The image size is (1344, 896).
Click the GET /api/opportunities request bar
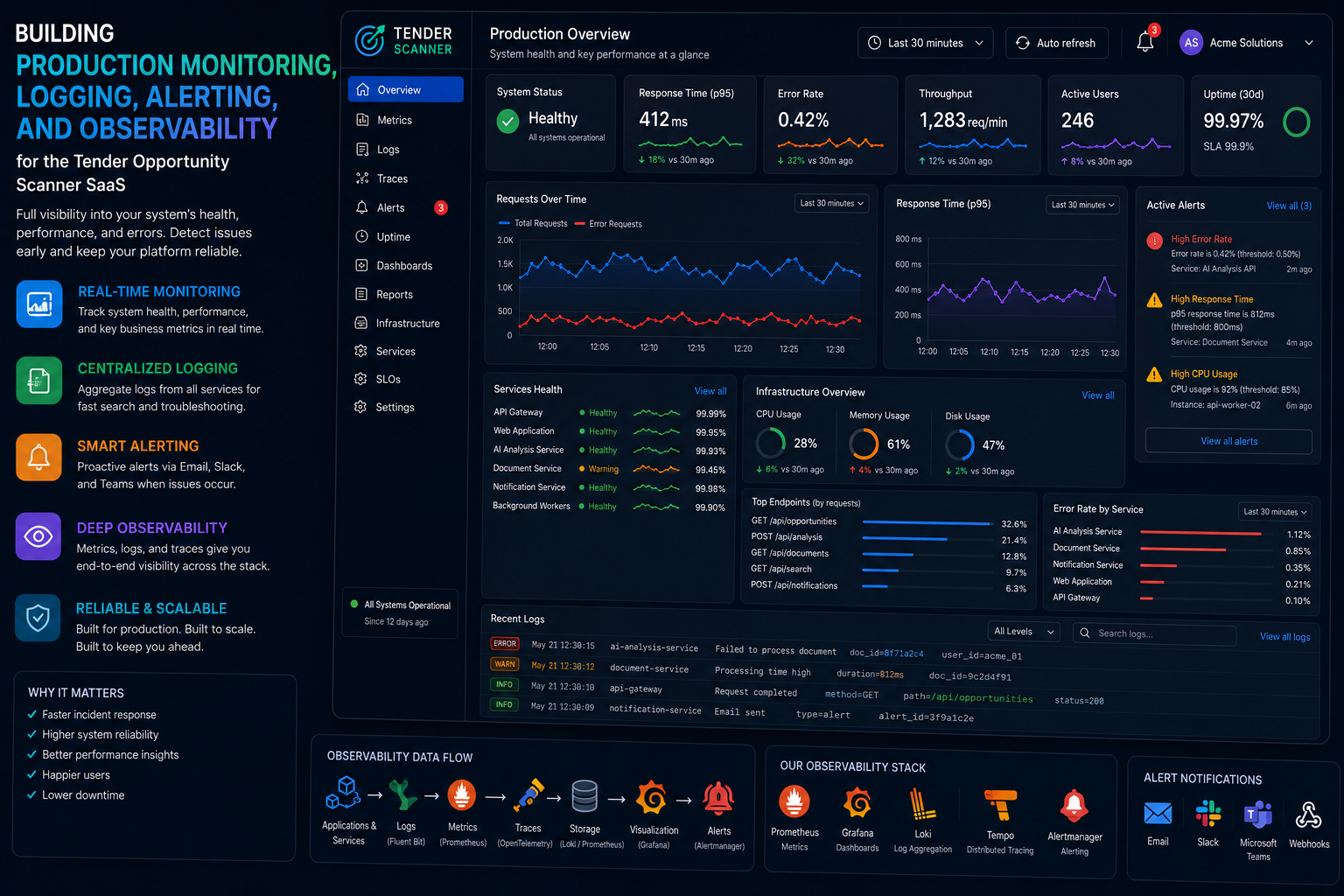click(x=927, y=523)
